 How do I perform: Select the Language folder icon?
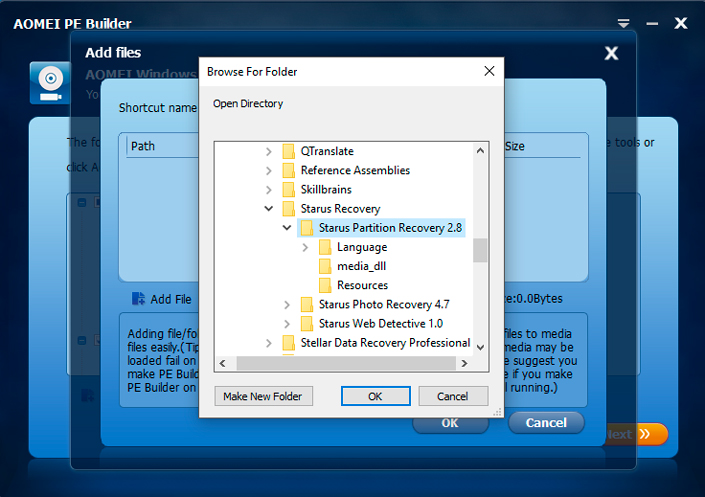(x=325, y=247)
